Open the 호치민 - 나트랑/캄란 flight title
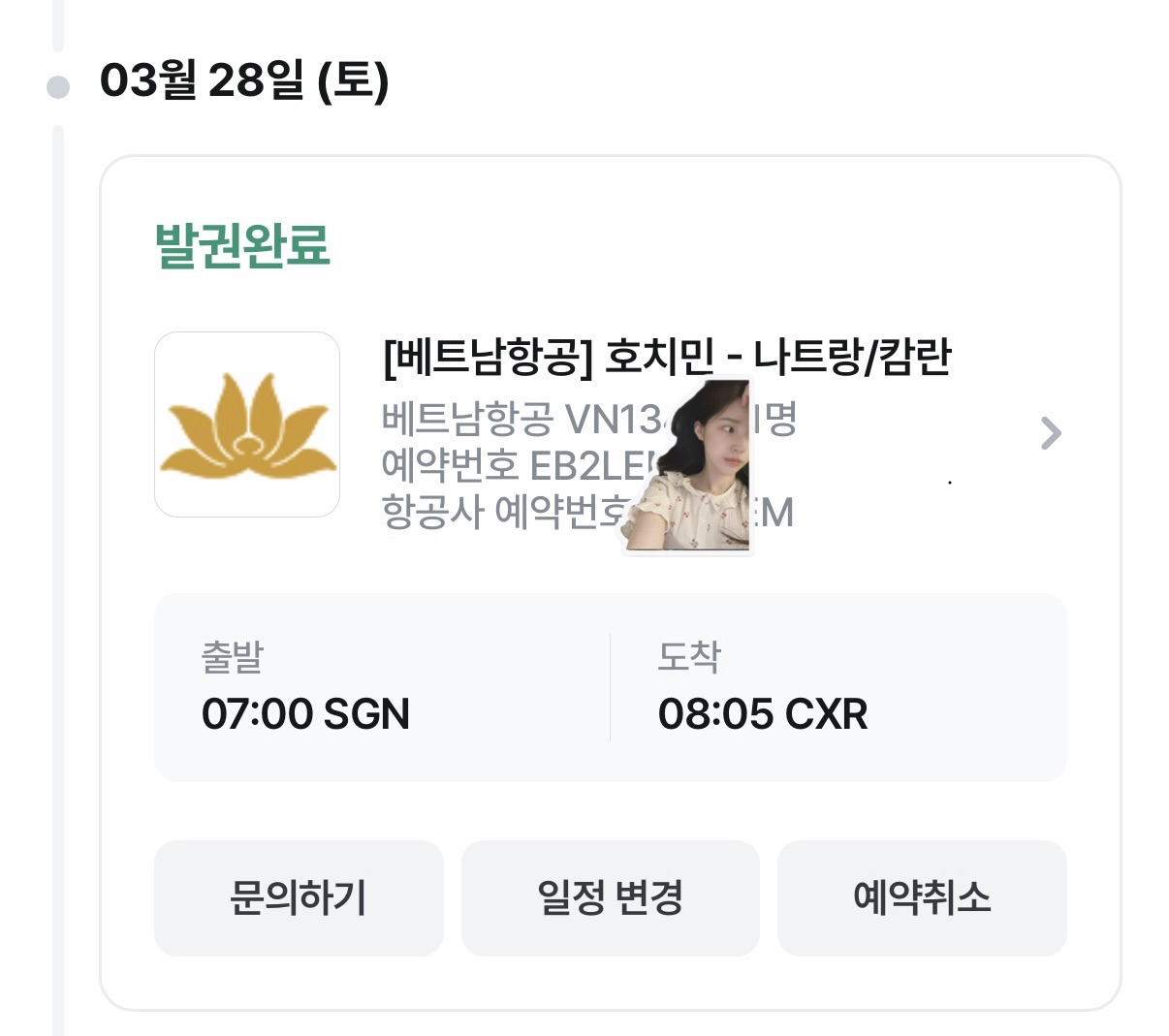 tap(667, 358)
